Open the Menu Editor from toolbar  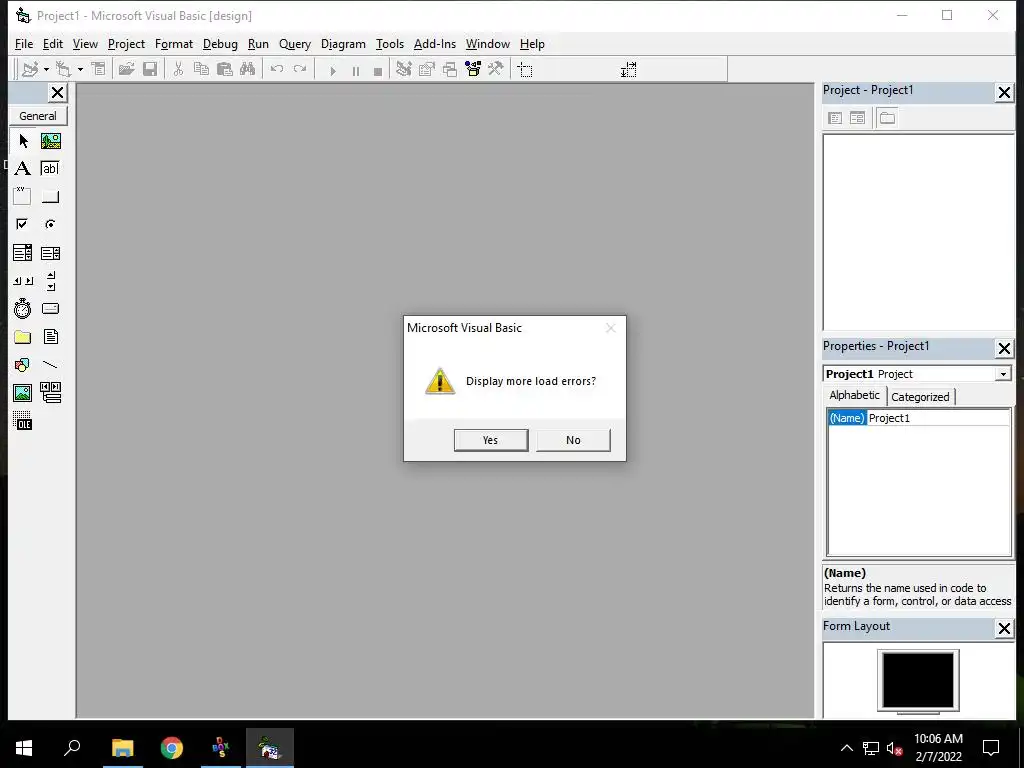pyautogui.click(x=98, y=69)
